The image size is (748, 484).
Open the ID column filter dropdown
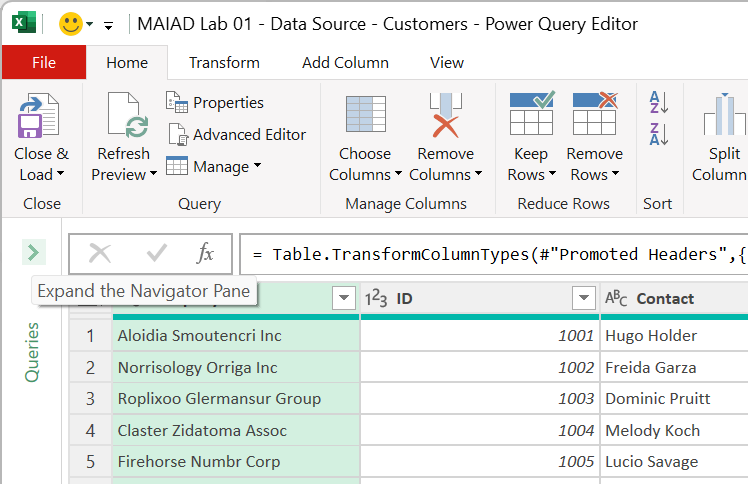(x=583, y=298)
